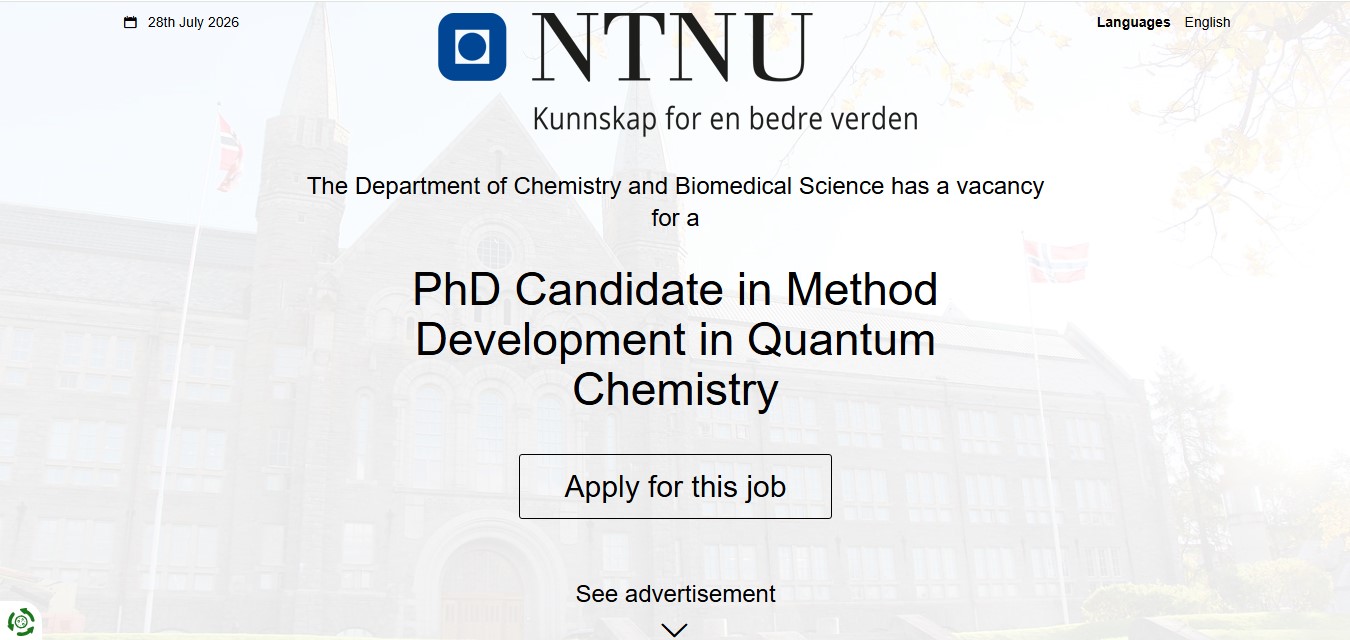Image resolution: width=1350 pixels, height=640 pixels.
Task: Click the word Quantum in the heading
Action: (841, 340)
